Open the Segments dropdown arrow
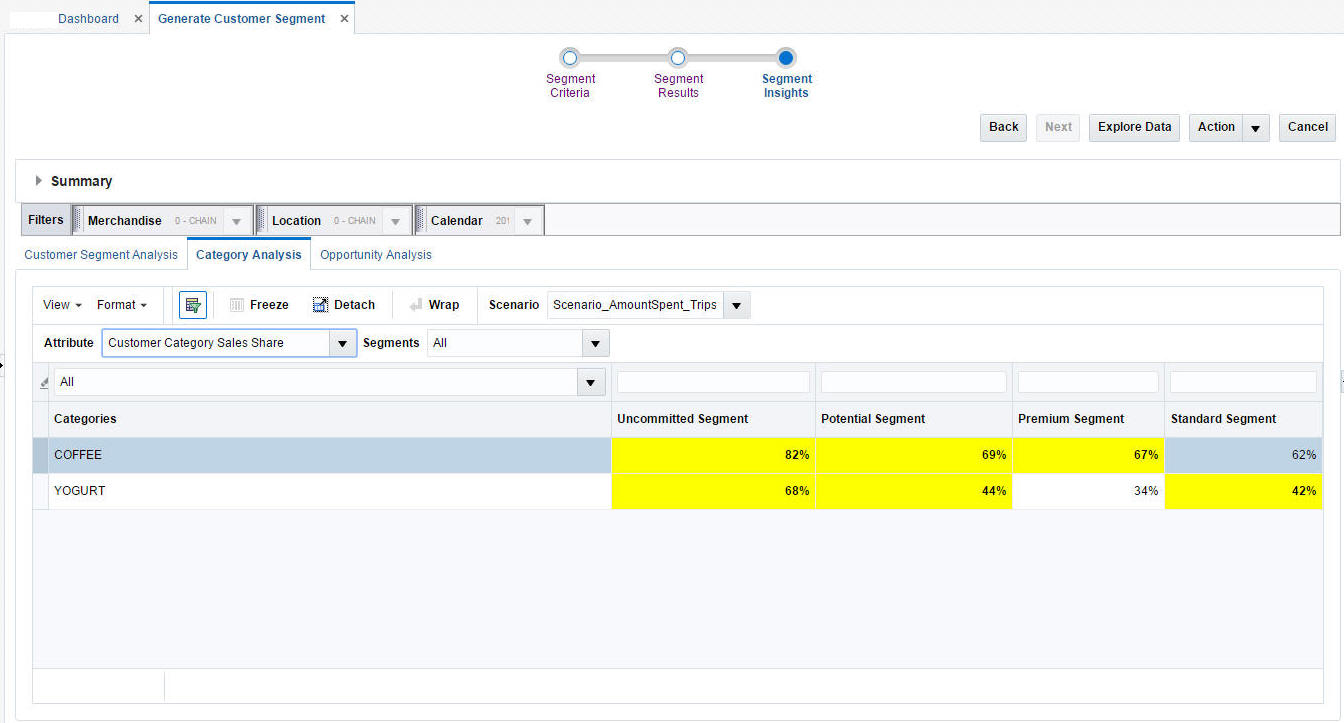 pos(596,343)
